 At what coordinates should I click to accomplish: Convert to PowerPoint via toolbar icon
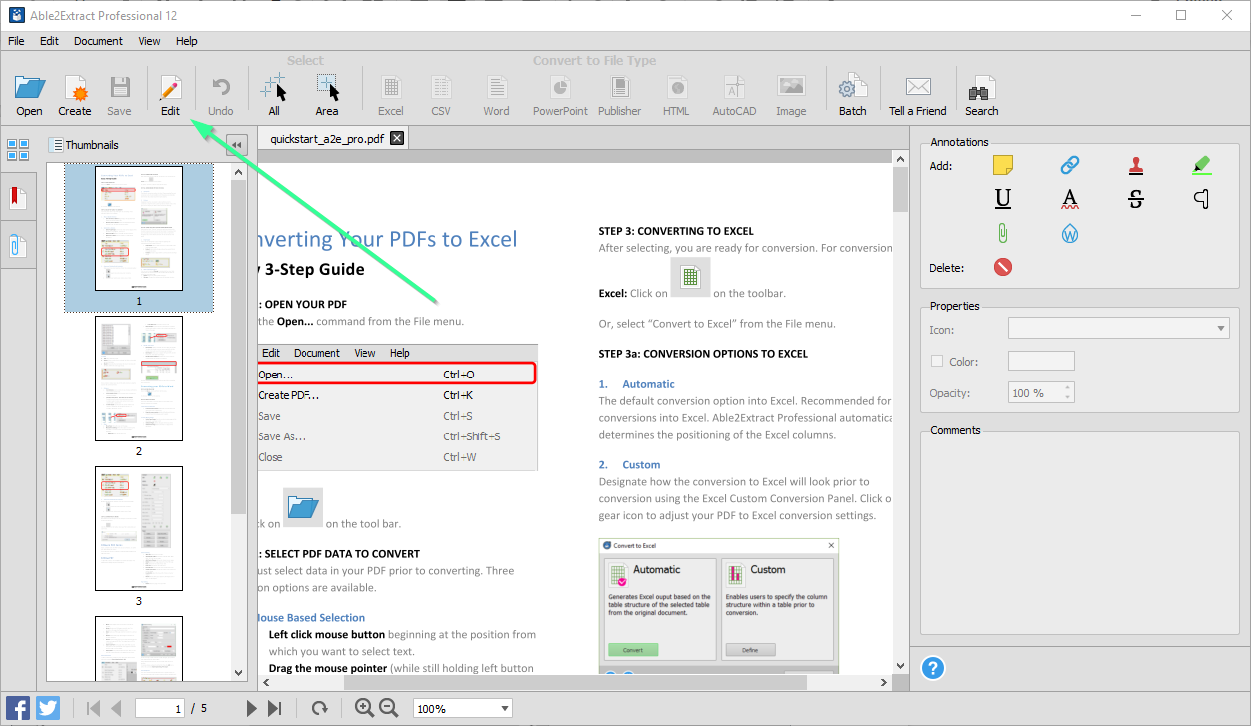[x=561, y=88]
